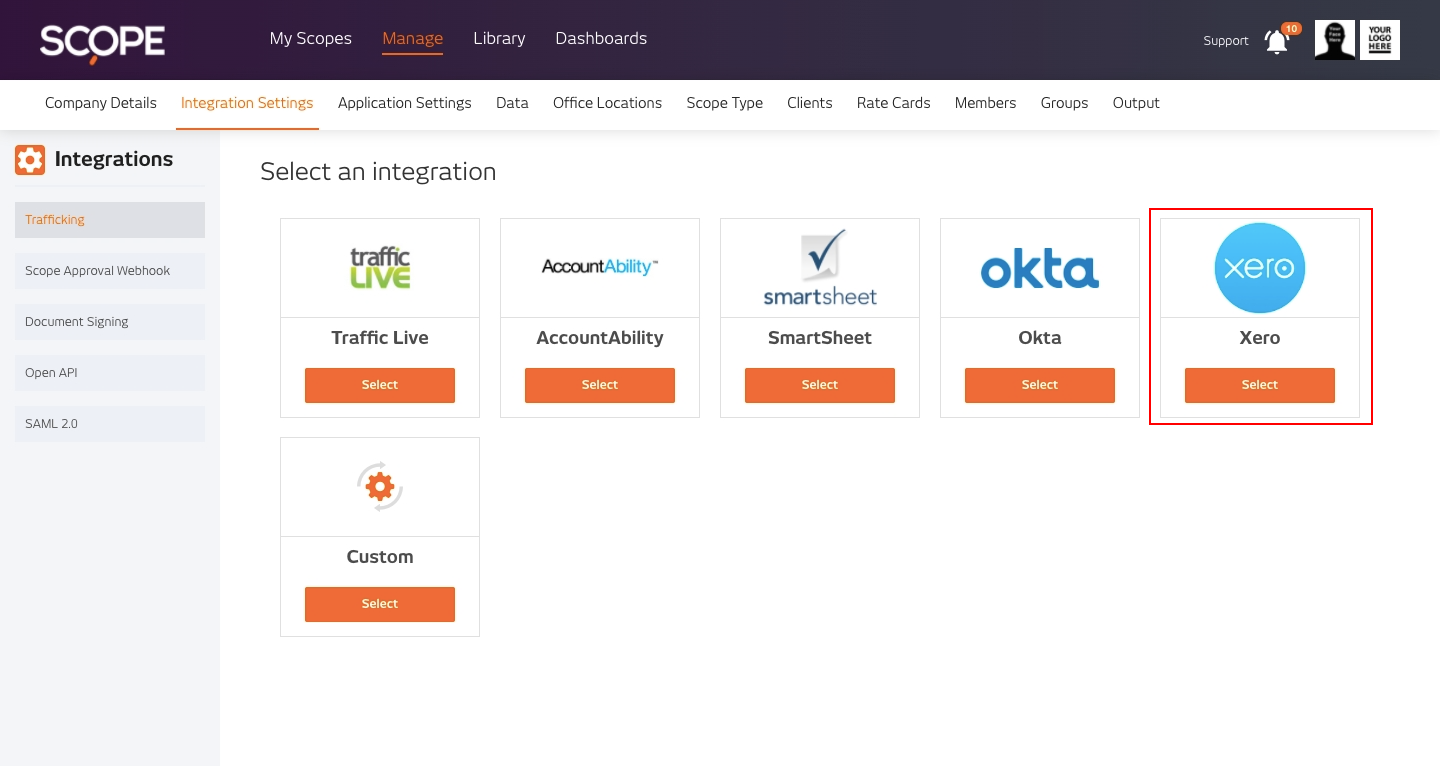Open the Data tab
The width and height of the screenshot is (1440, 766).
click(512, 103)
